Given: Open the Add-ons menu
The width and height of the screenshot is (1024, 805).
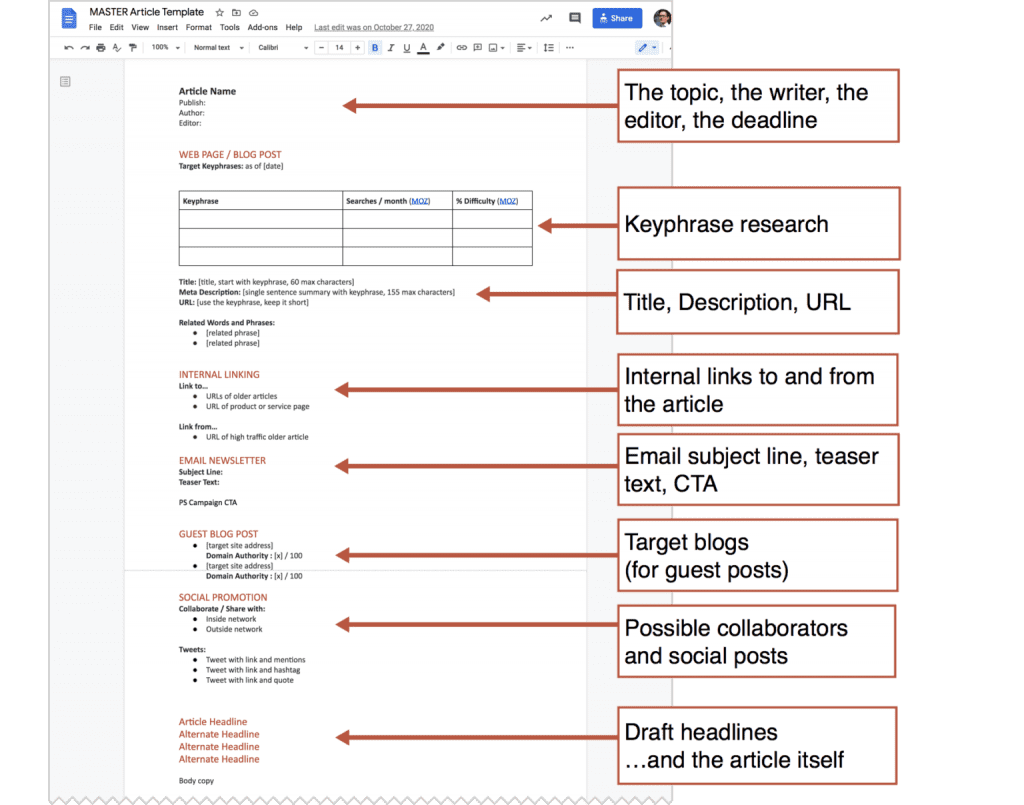Looking at the screenshot, I should 263,27.
